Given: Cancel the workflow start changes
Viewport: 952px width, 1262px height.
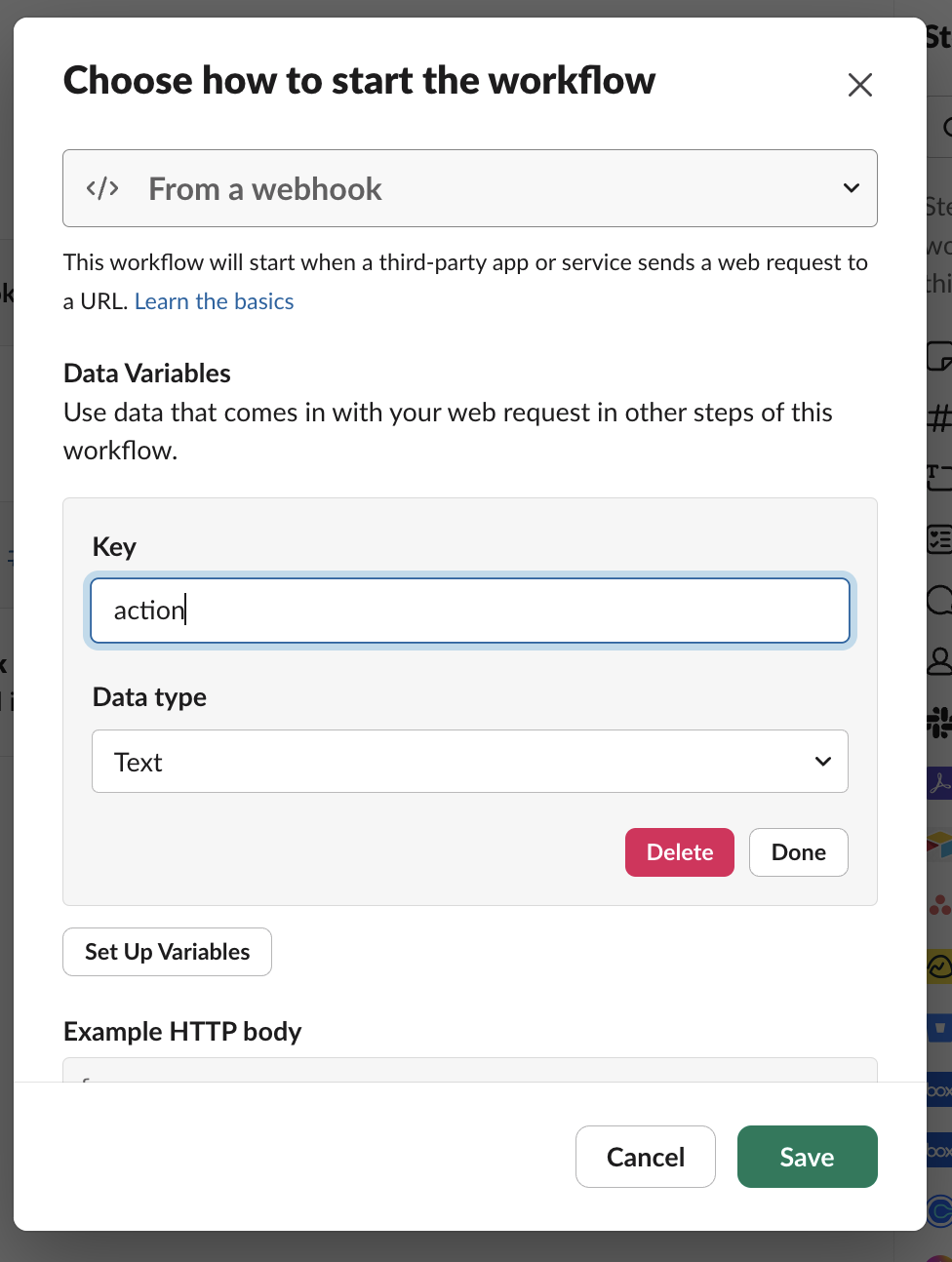Looking at the screenshot, I should [645, 1157].
